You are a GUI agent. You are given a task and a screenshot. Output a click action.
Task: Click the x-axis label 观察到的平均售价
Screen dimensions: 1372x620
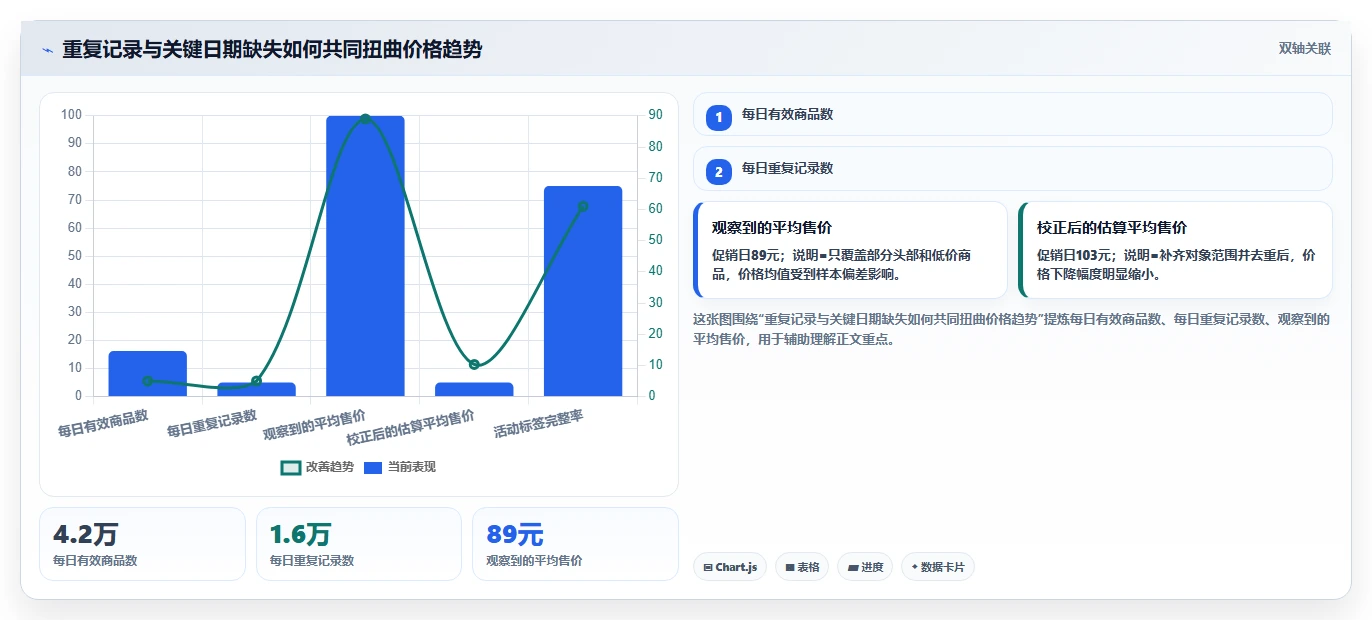(x=314, y=425)
